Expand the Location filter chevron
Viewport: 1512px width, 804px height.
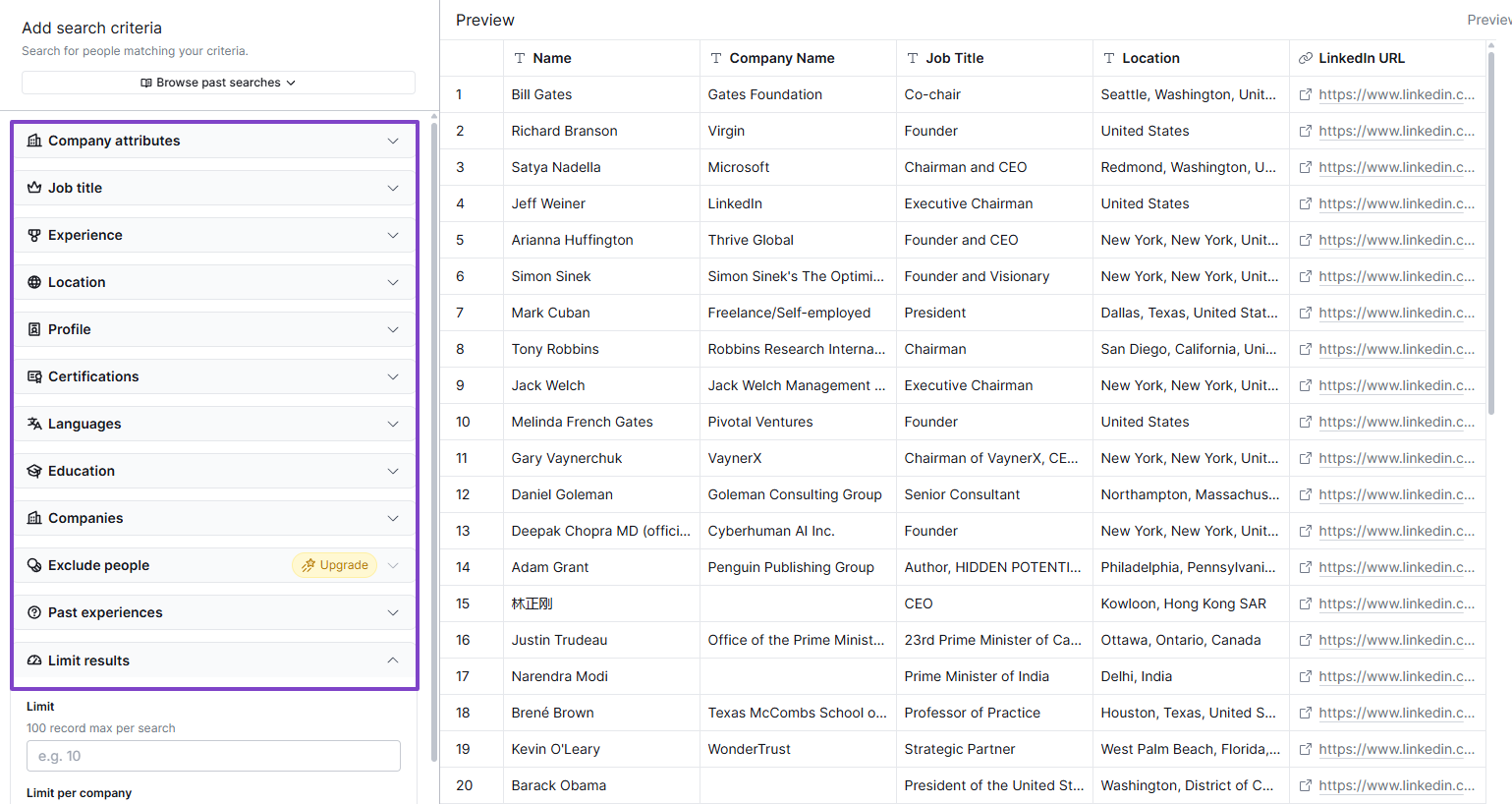click(x=393, y=282)
